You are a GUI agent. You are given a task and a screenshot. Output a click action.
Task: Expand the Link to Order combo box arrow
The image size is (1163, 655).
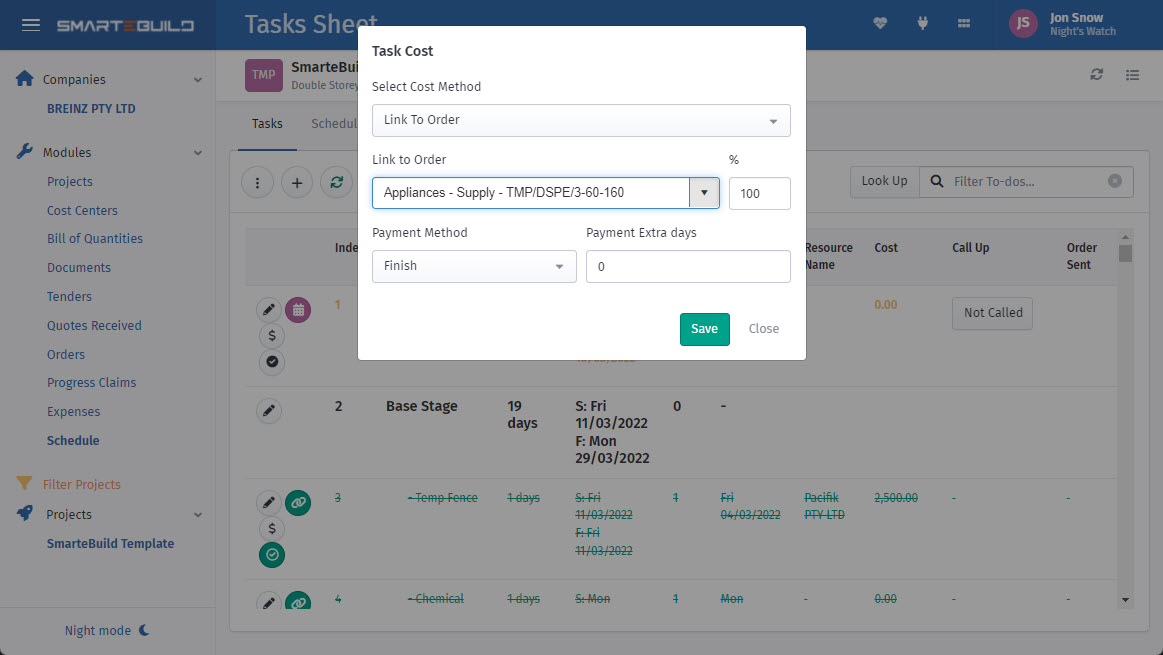[x=704, y=193]
